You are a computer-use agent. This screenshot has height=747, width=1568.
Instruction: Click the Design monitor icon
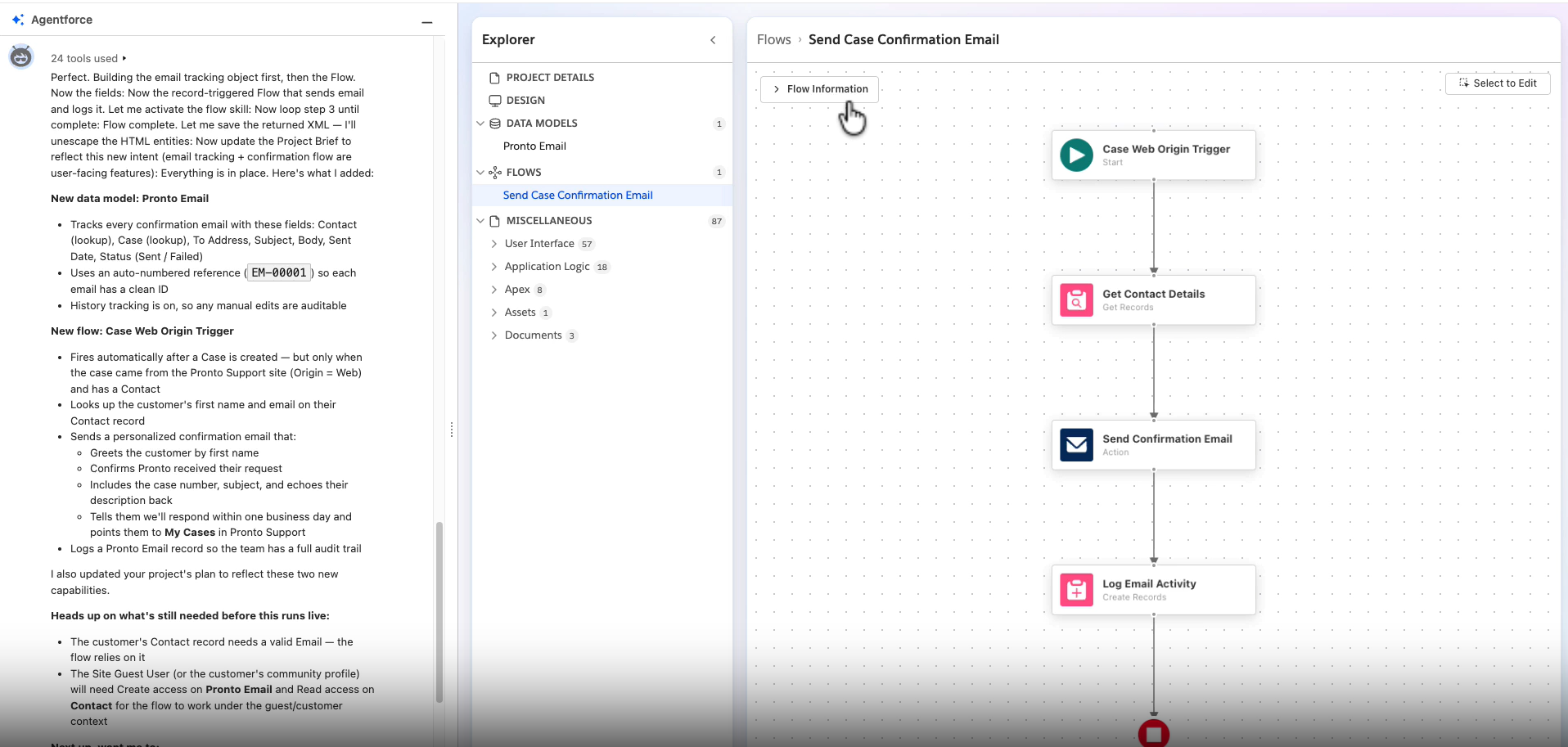pyautogui.click(x=494, y=101)
